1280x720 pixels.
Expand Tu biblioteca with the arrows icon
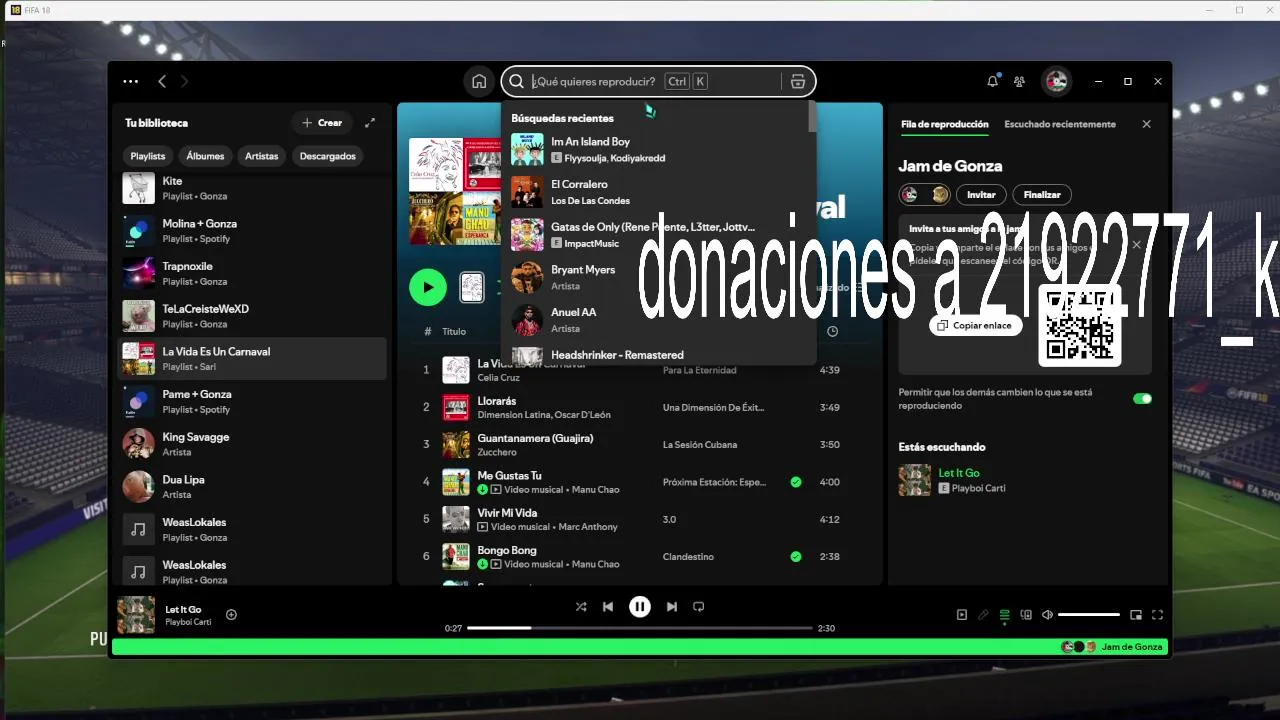370,123
